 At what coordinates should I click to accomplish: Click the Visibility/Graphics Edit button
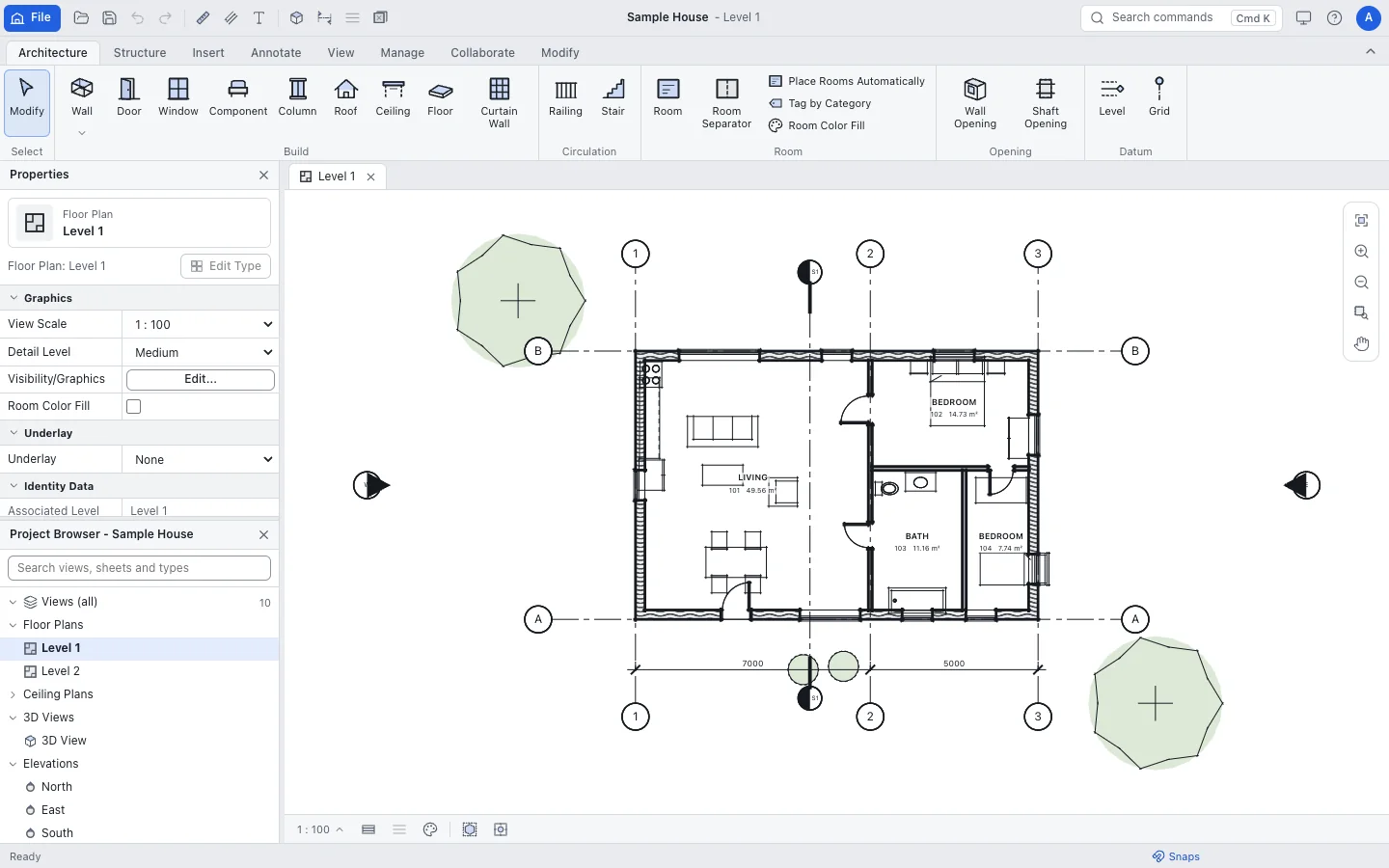pos(201,380)
